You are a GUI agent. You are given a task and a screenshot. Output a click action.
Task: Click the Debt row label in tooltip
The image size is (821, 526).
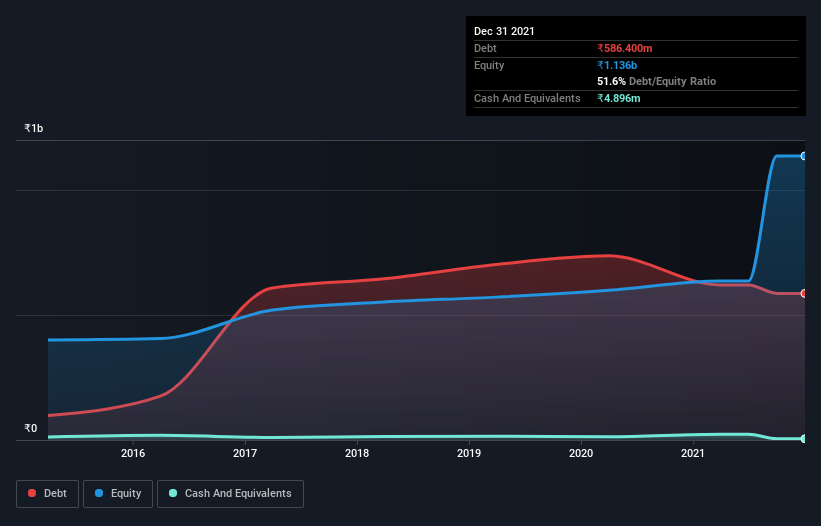coord(485,48)
